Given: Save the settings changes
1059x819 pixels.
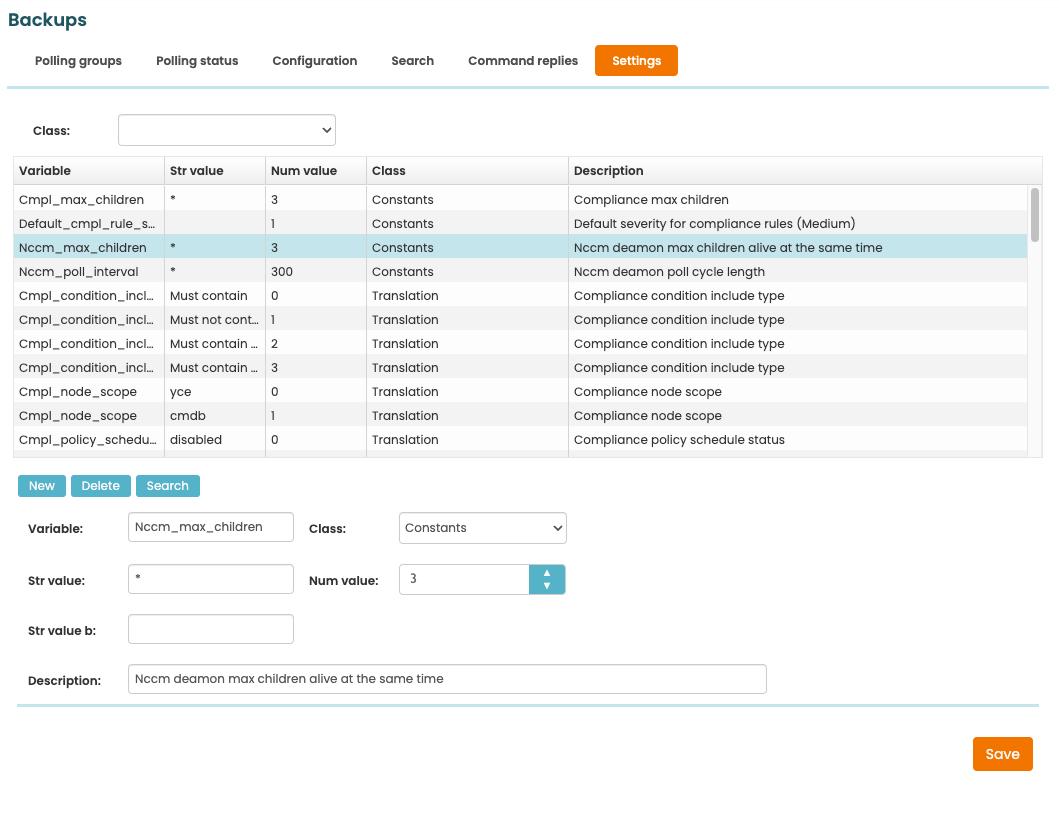Looking at the screenshot, I should point(1002,754).
